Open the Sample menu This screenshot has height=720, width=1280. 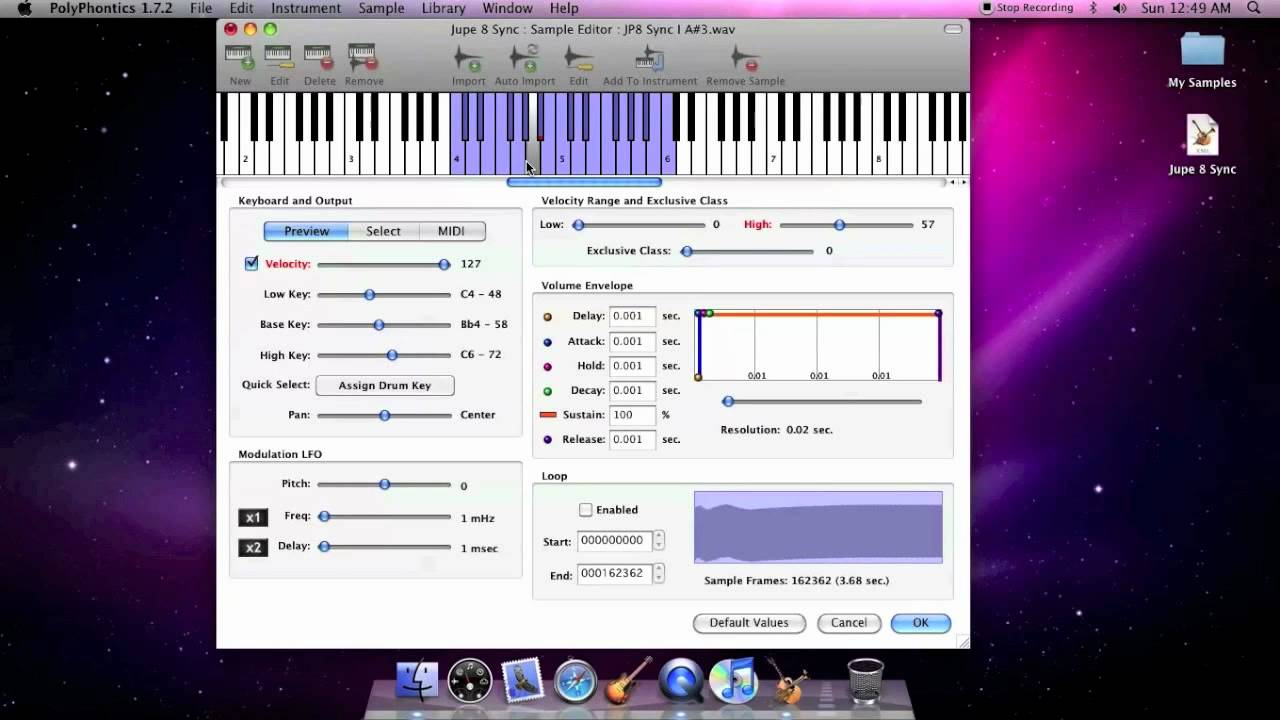[x=381, y=8]
